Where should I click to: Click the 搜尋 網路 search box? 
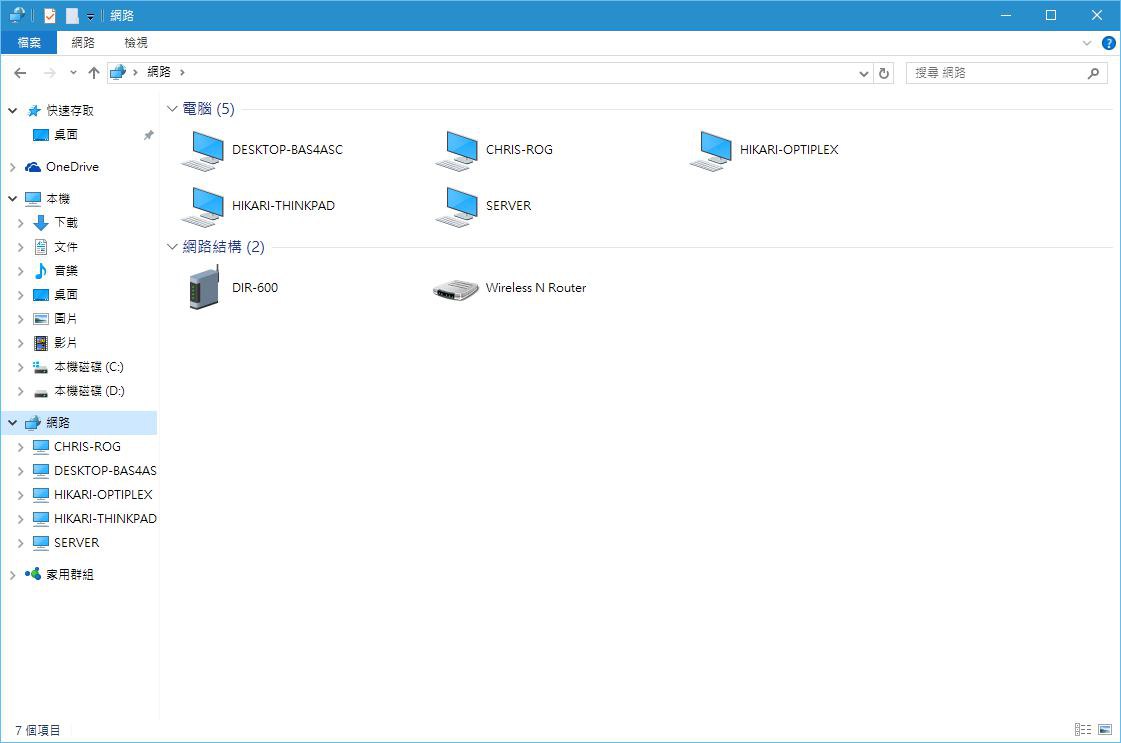[995, 73]
